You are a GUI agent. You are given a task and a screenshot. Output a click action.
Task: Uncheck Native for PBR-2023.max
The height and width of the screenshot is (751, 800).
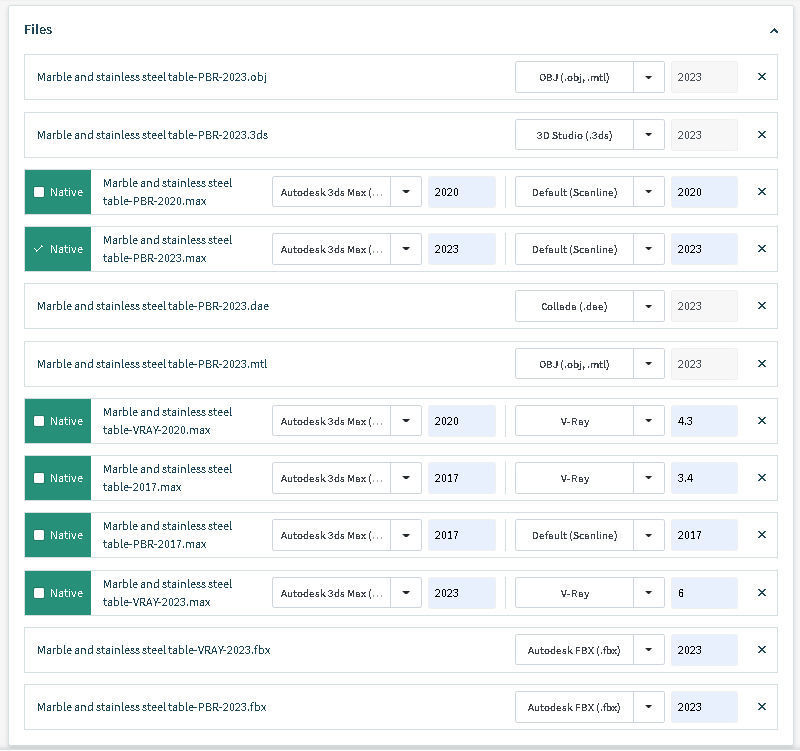(39, 249)
